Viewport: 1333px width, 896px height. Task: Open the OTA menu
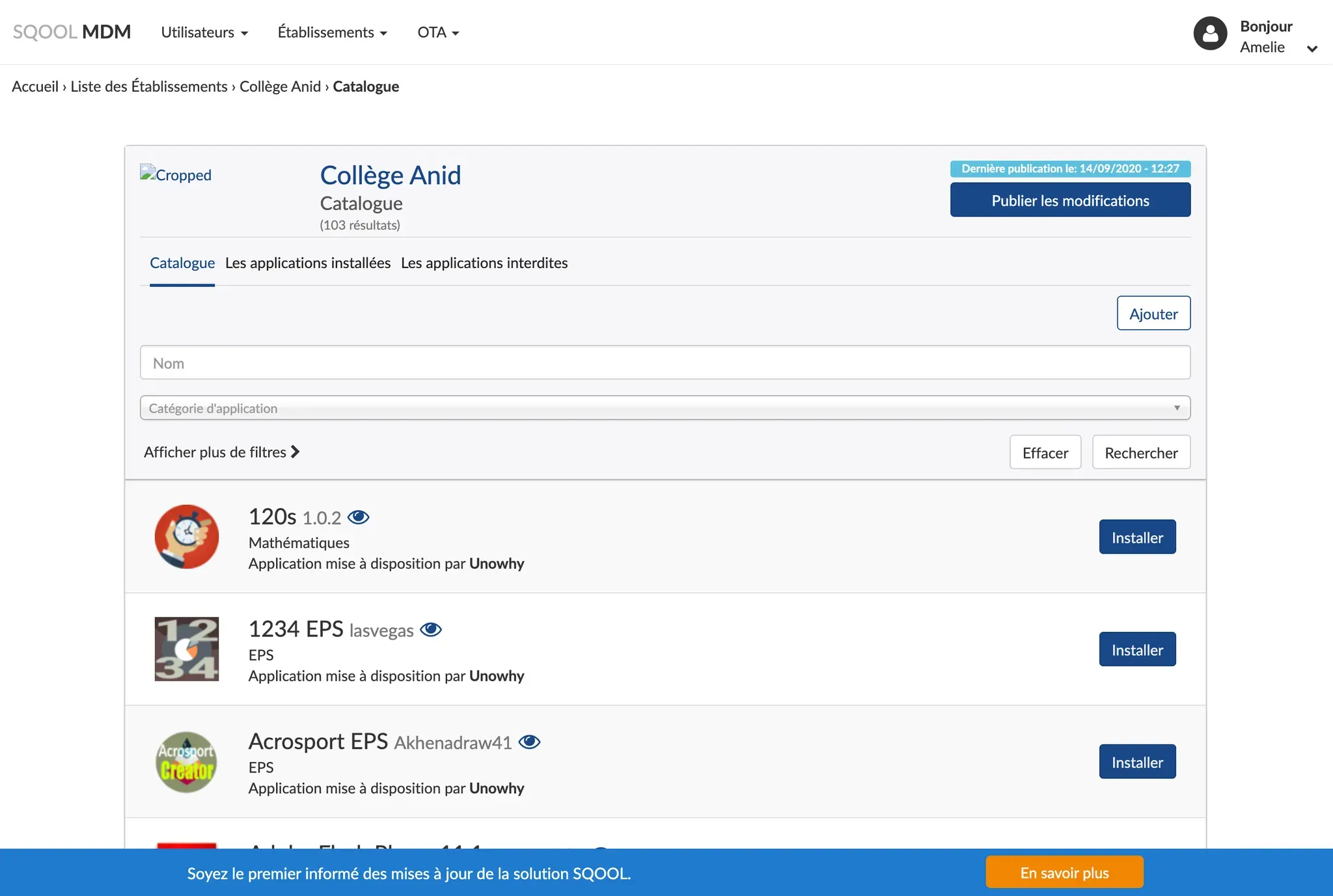438,33
